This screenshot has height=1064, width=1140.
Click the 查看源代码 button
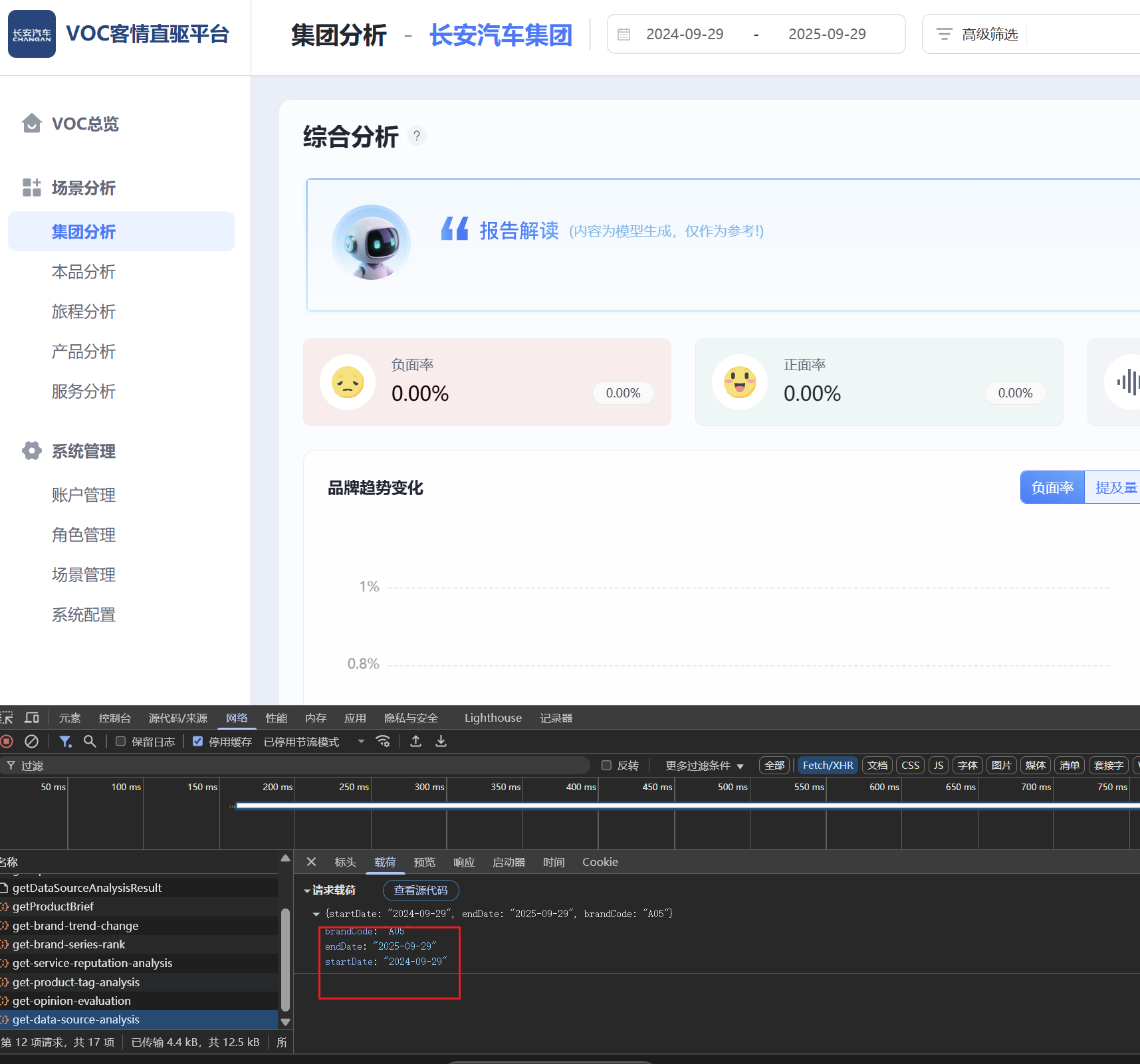(420, 891)
